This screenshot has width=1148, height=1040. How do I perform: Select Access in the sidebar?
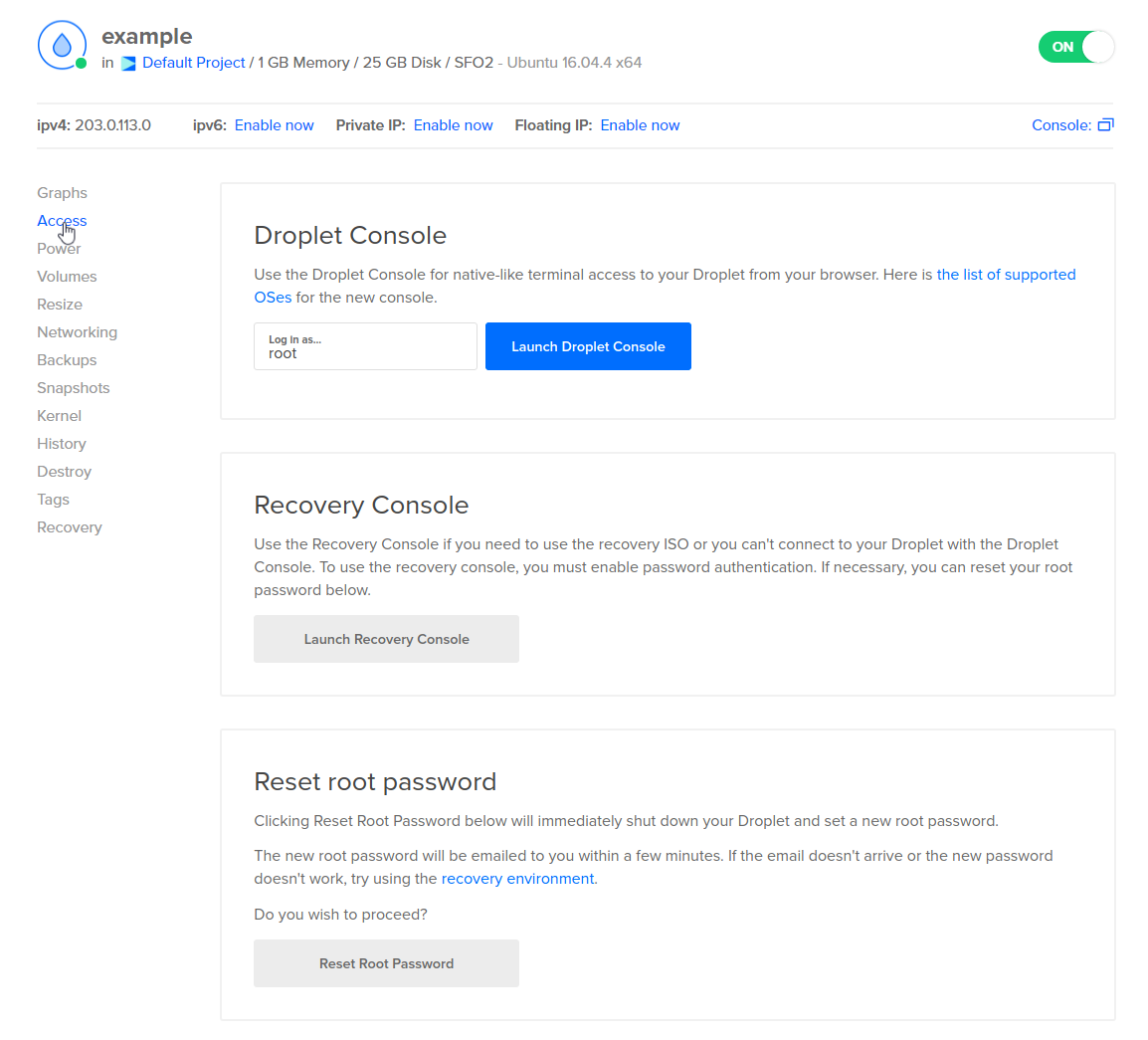pos(63,221)
